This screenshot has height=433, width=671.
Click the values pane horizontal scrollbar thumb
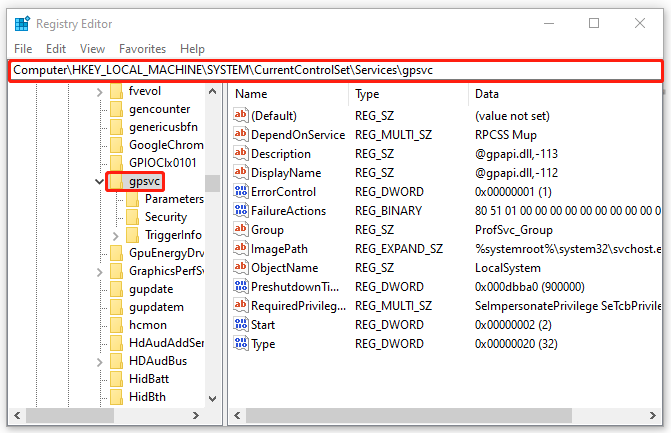(x=408, y=415)
